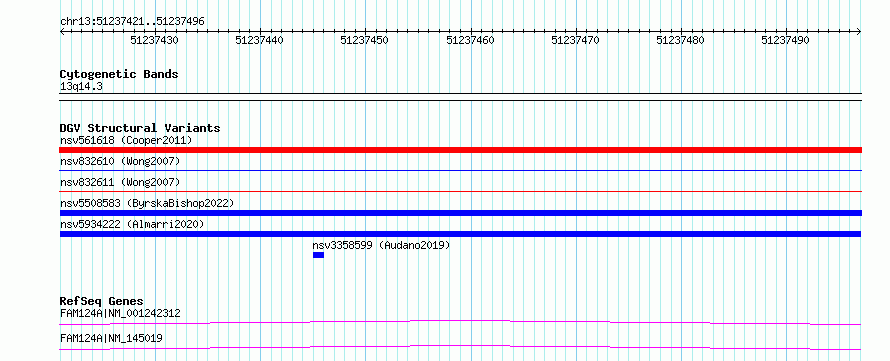Click the thick blue nsv5934222 variant bar
Image resolution: width=890 pixels, height=361 pixels.
pyautogui.click(x=460, y=234)
